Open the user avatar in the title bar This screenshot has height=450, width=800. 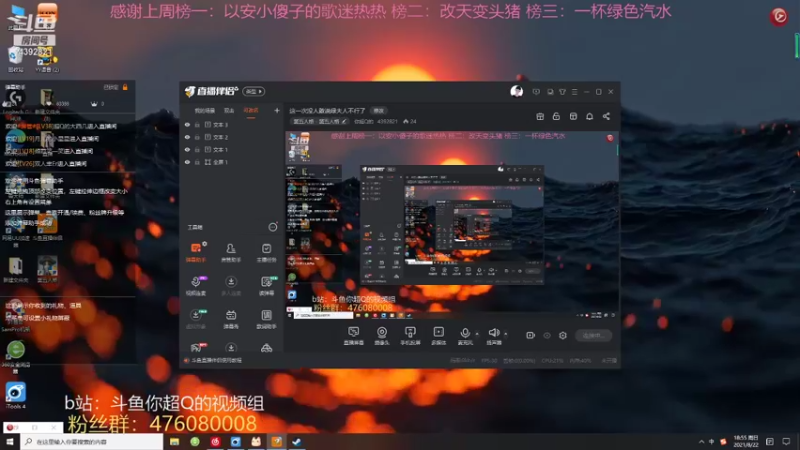pyautogui.click(x=516, y=91)
